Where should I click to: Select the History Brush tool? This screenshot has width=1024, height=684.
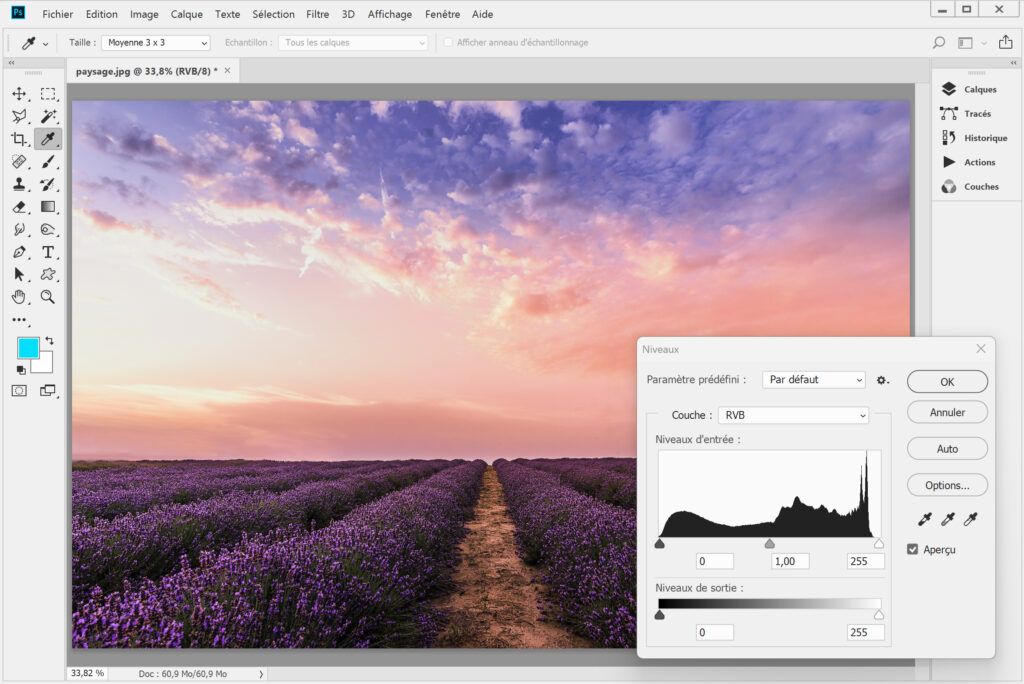click(x=48, y=184)
